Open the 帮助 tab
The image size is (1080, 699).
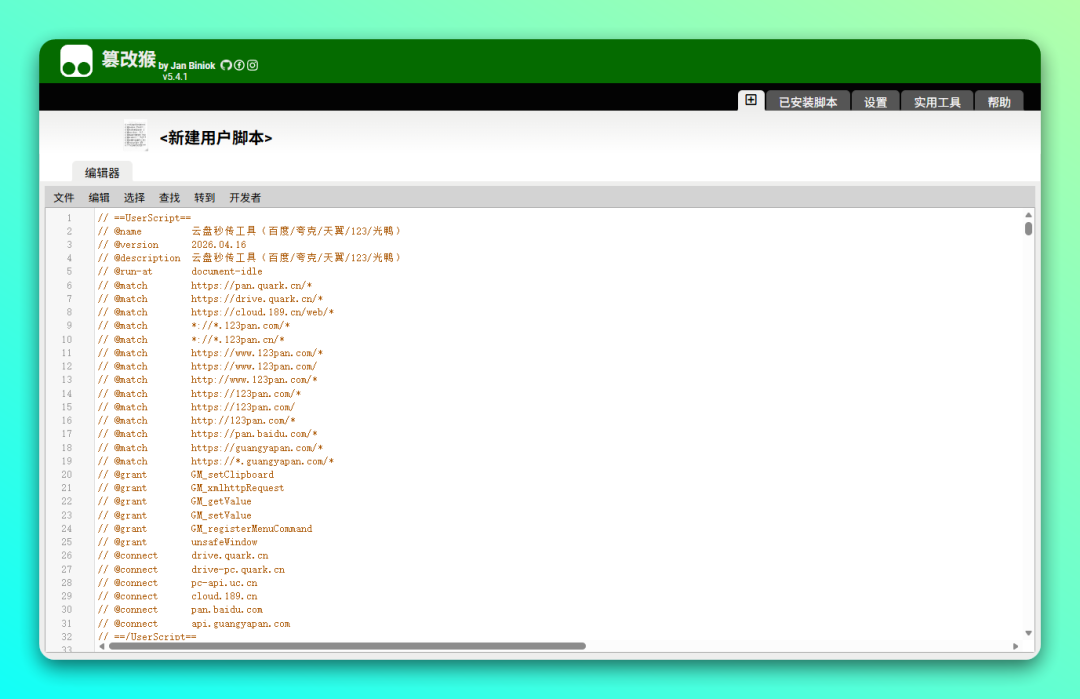point(999,101)
